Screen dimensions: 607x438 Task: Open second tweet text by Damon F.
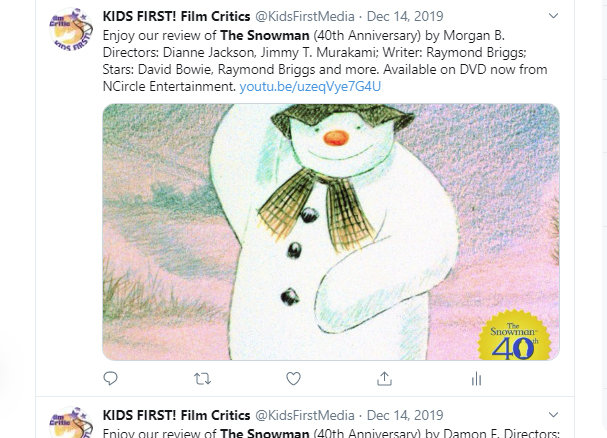coord(331,433)
